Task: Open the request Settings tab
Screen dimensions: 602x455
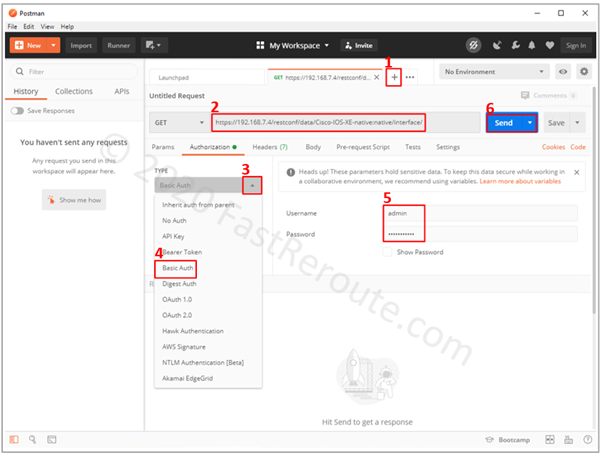Action: (x=448, y=147)
